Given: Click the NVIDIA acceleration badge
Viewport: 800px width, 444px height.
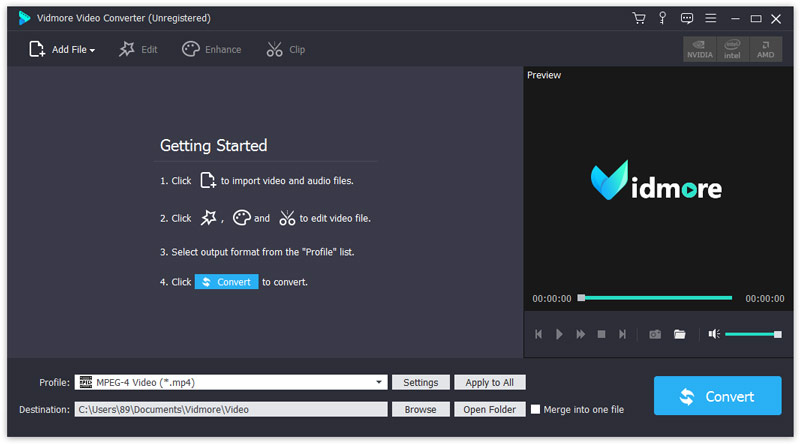Looking at the screenshot, I should (699, 49).
